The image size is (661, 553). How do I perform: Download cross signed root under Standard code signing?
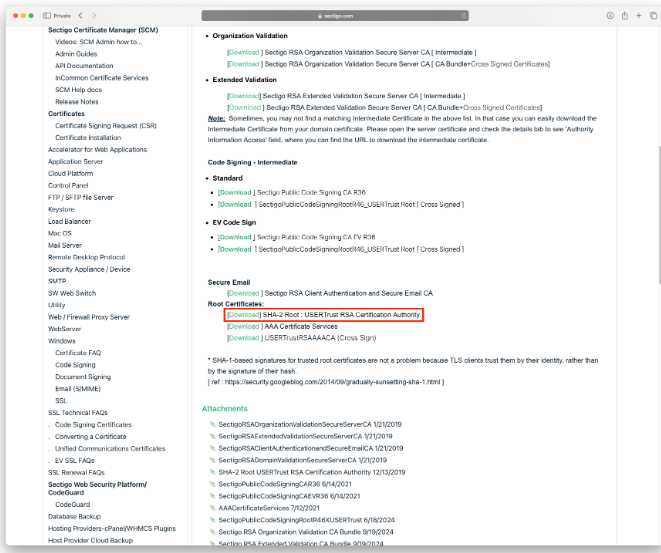click(x=235, y=204)
